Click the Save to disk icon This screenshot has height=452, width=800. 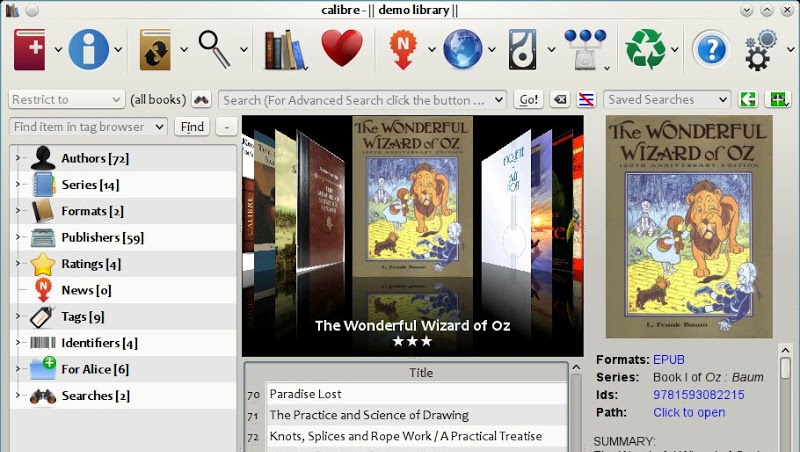pyautogui.click(x=522, y=49)
